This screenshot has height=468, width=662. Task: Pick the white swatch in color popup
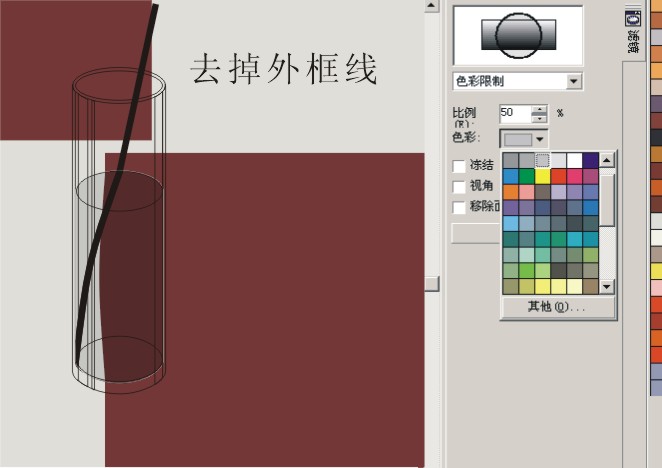574,161
